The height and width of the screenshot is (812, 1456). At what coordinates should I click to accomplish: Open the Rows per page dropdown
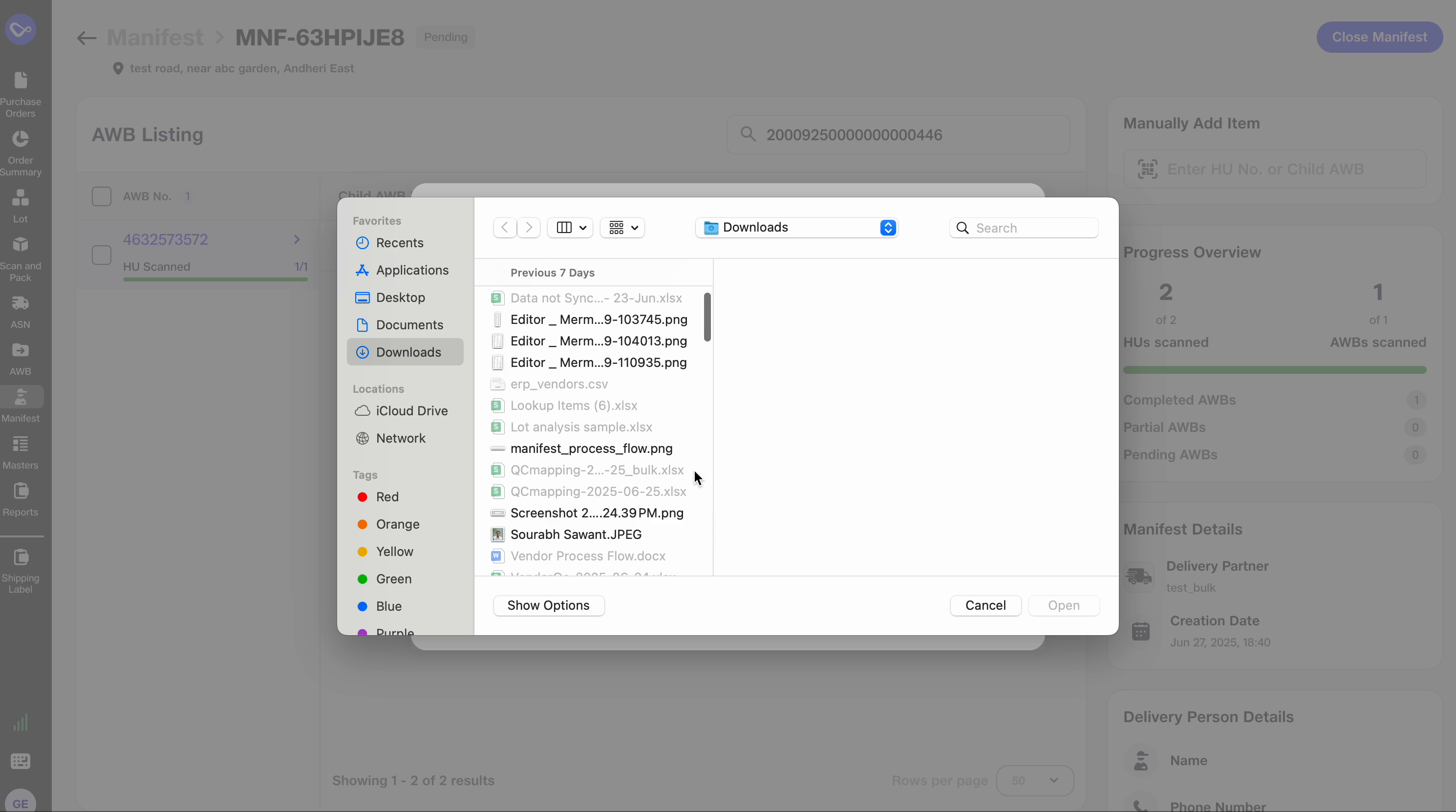[1034, 780]
